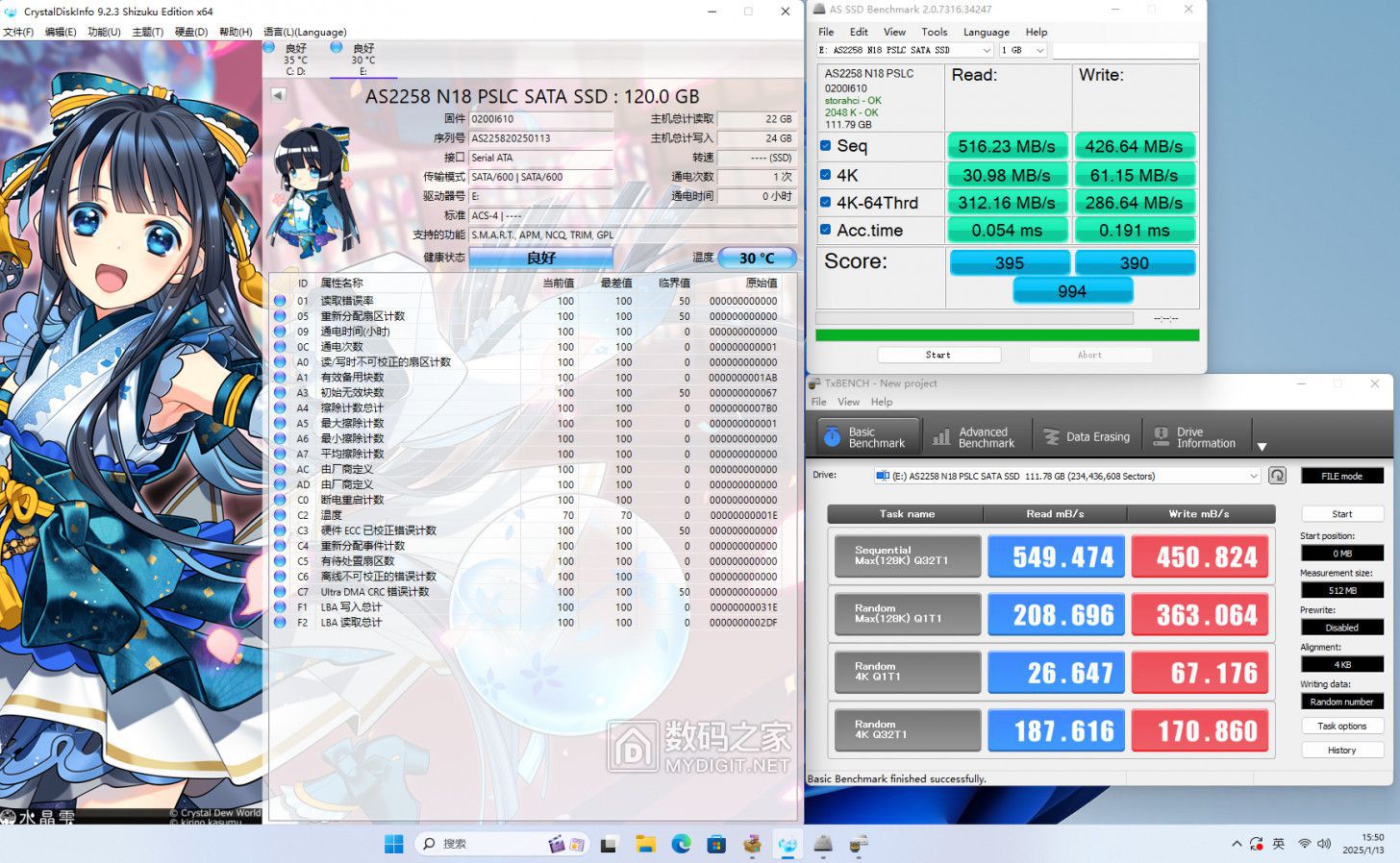Uncheck the Acc.time test checkbox
Viewport: 1400px width, 863px height.
(825, 230)
